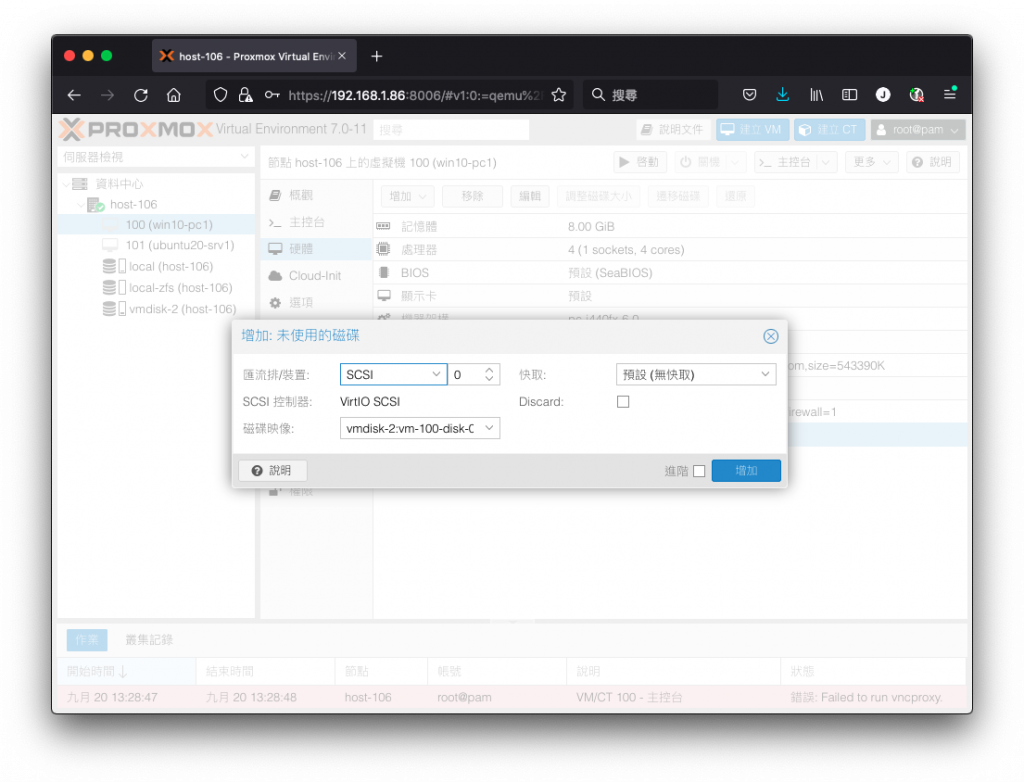Open the Pocket save icon
The image size is (1024, 782).
(749, 95)
